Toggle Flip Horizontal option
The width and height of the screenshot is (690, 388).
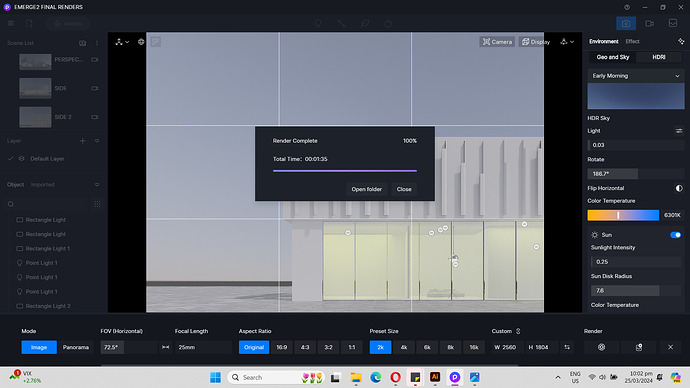tap(679, 188)
